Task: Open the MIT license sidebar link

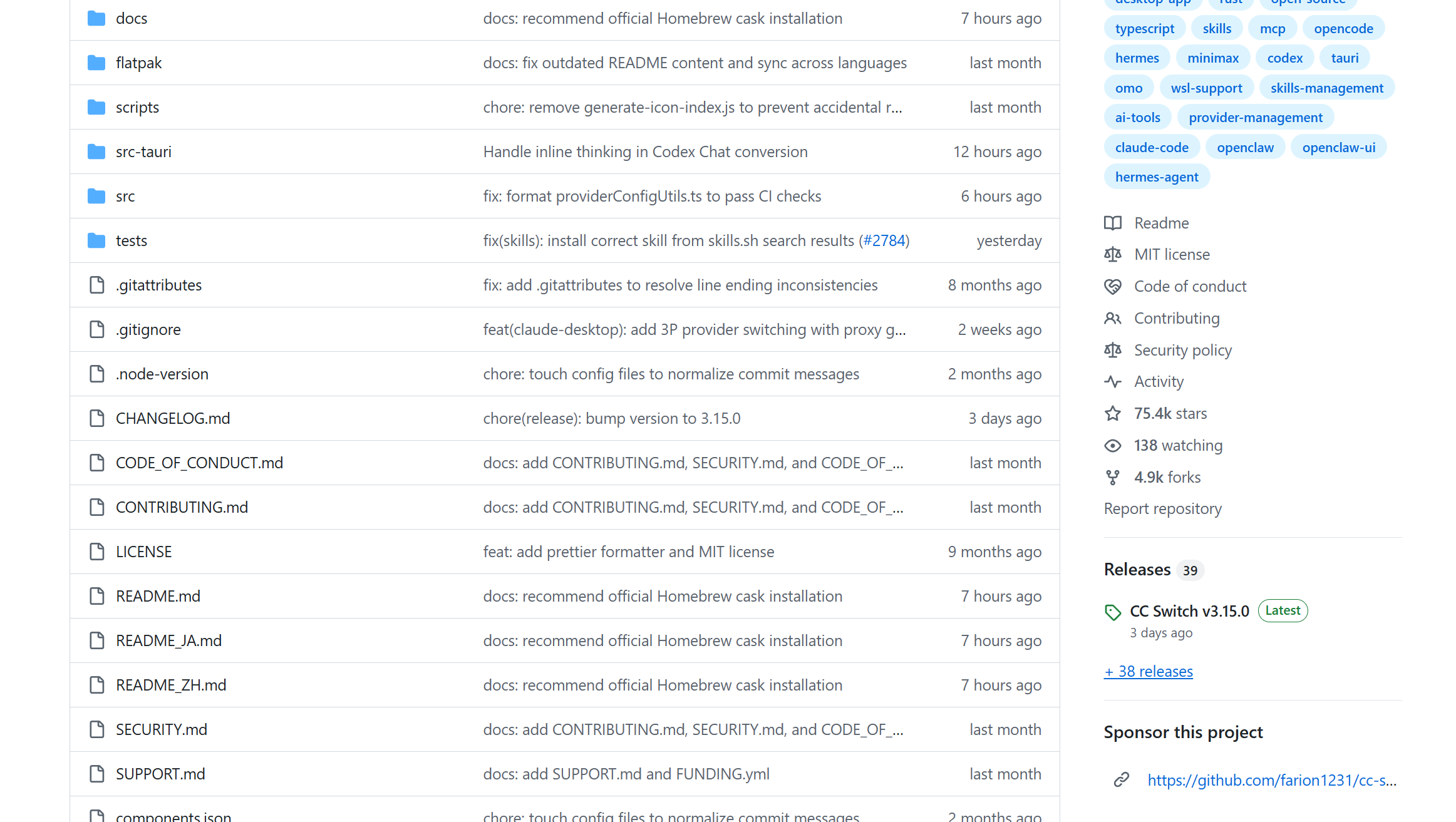Action: 1172,254
